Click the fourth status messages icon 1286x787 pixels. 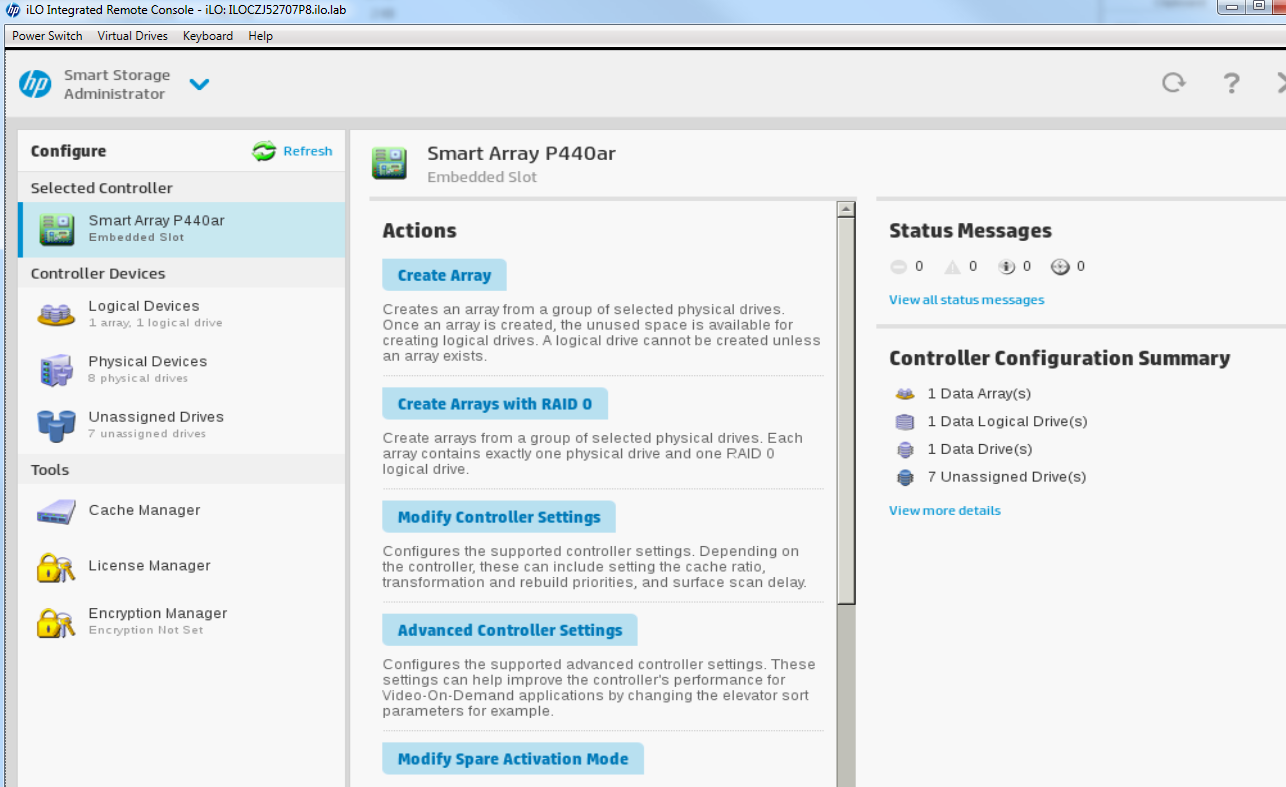[1061, 267]
